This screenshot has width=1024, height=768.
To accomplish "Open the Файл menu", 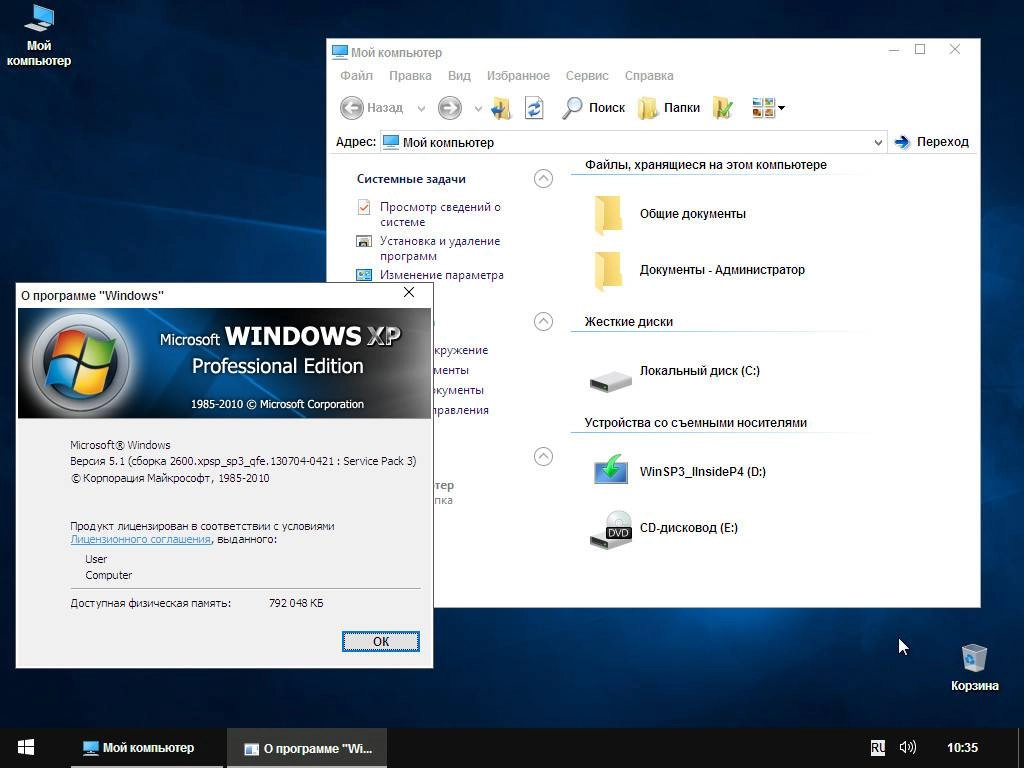I will (357, 76).
